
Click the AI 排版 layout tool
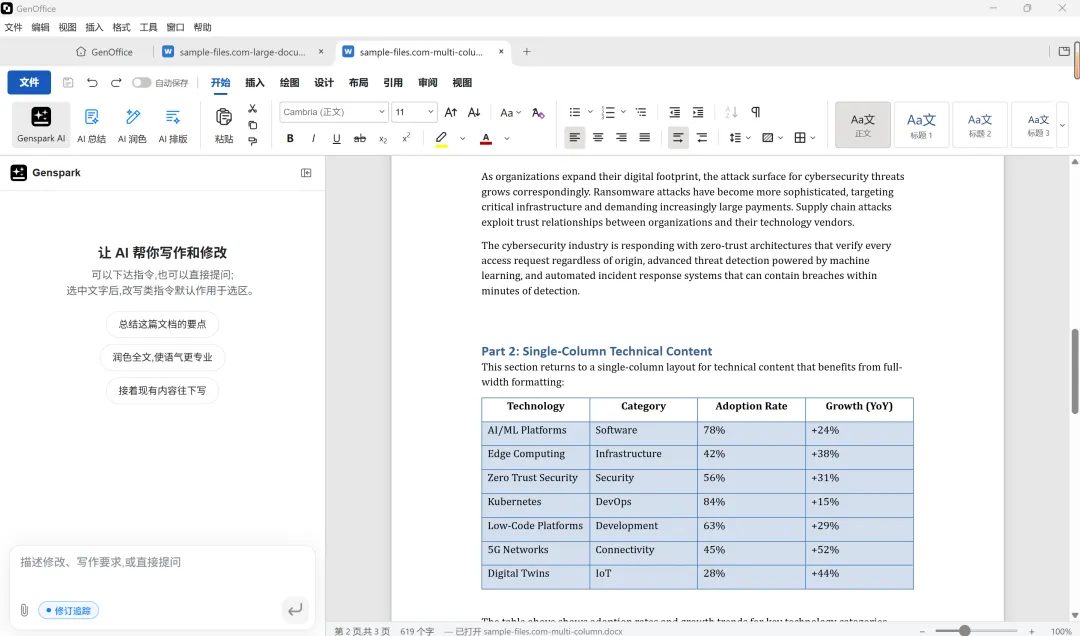[173, 125]
